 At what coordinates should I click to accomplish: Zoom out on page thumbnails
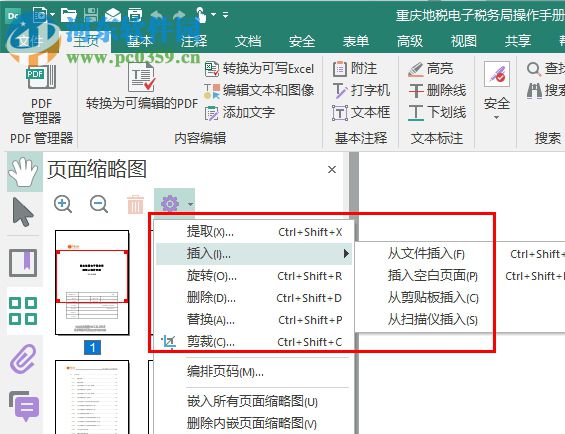99,204
